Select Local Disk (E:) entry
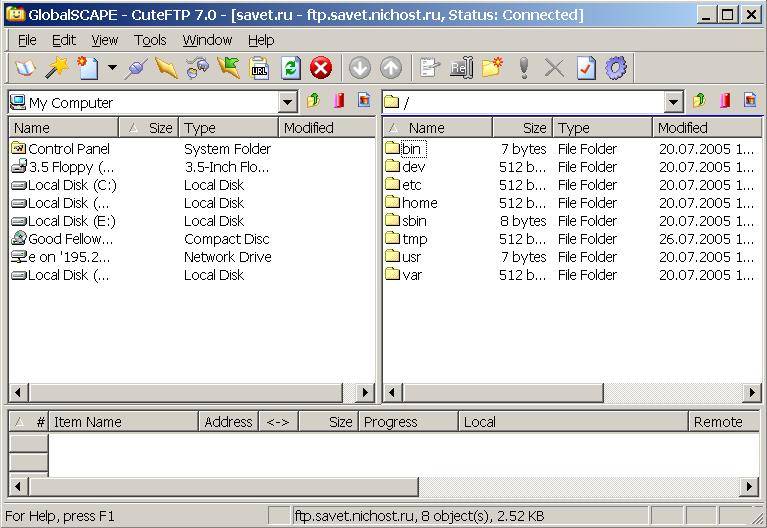The image size is (767, 528). click(x=64, y=221)
